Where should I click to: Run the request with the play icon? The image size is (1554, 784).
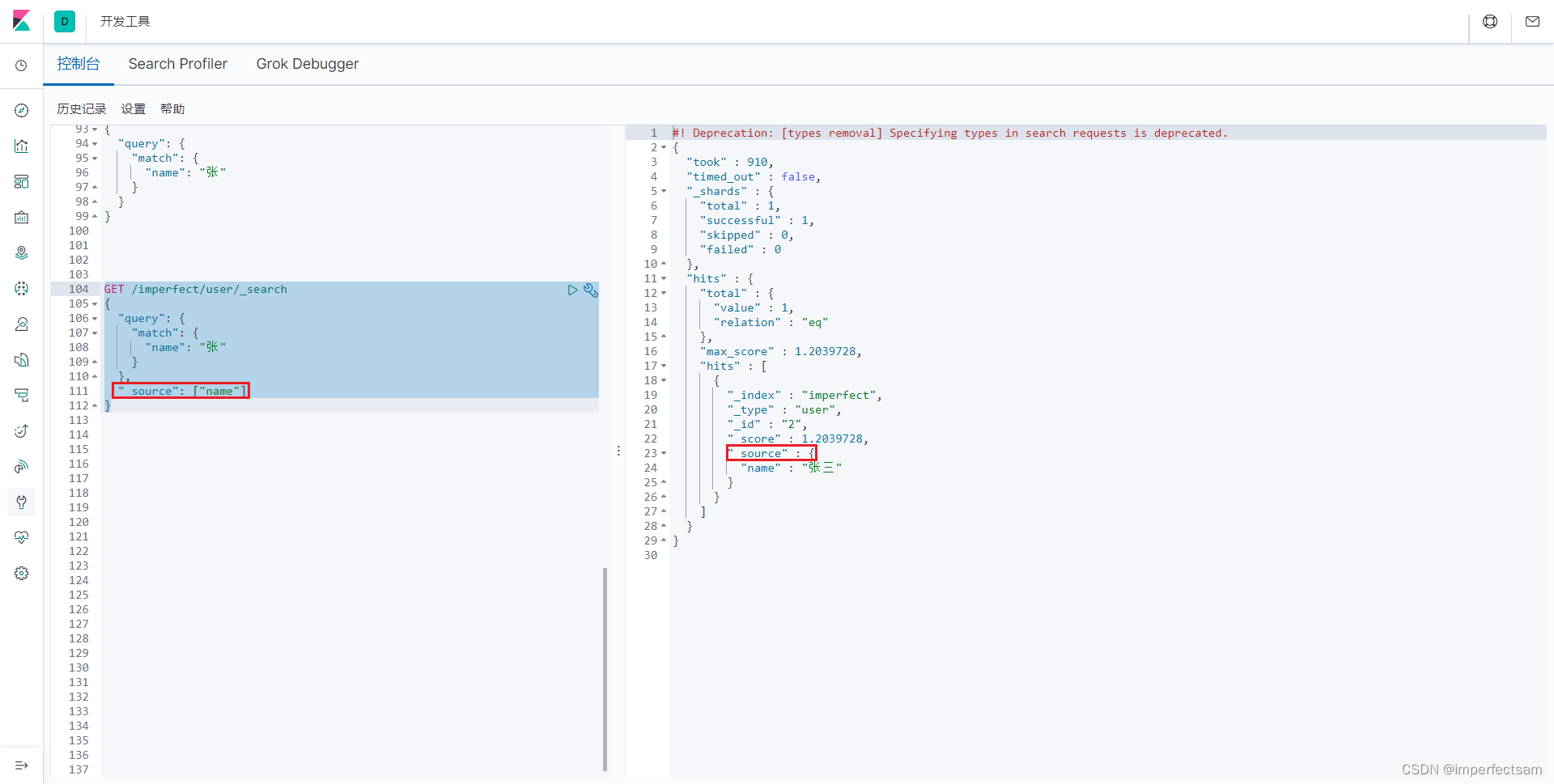click(x=573, y=290)
